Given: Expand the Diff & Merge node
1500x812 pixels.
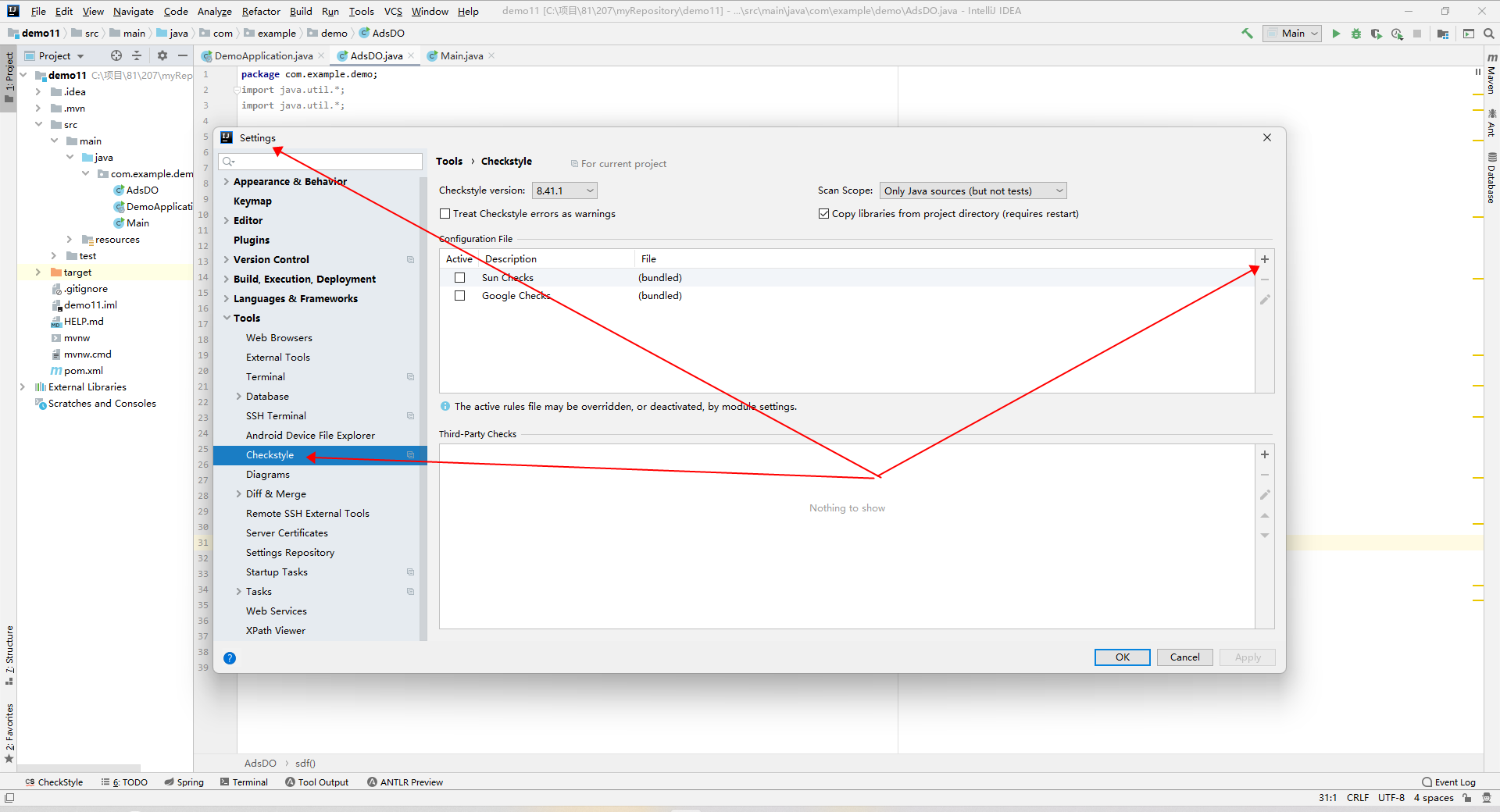Looking at the screenshot, I should pos(239,494).
